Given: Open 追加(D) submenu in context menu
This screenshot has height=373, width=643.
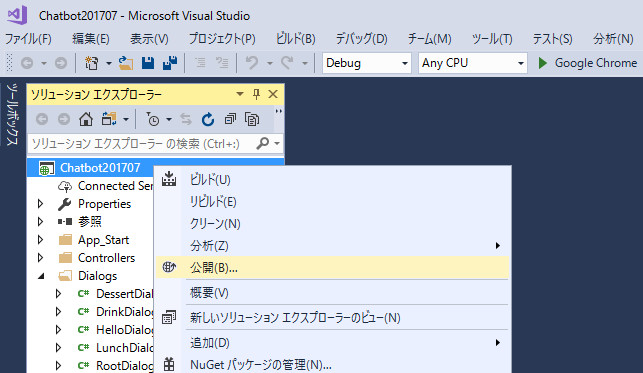Looking at the screenshot, I should (x=332, y=343).
